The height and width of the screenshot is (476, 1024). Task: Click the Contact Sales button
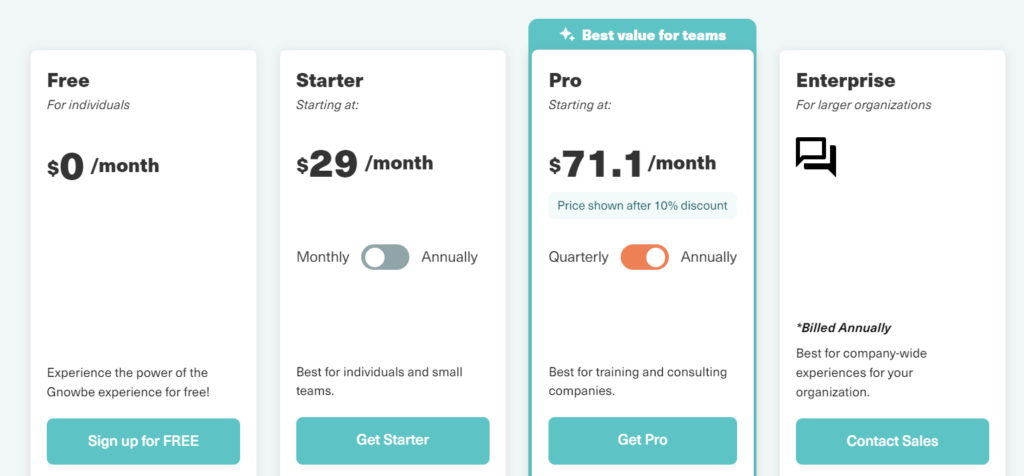tap(892, 441)
